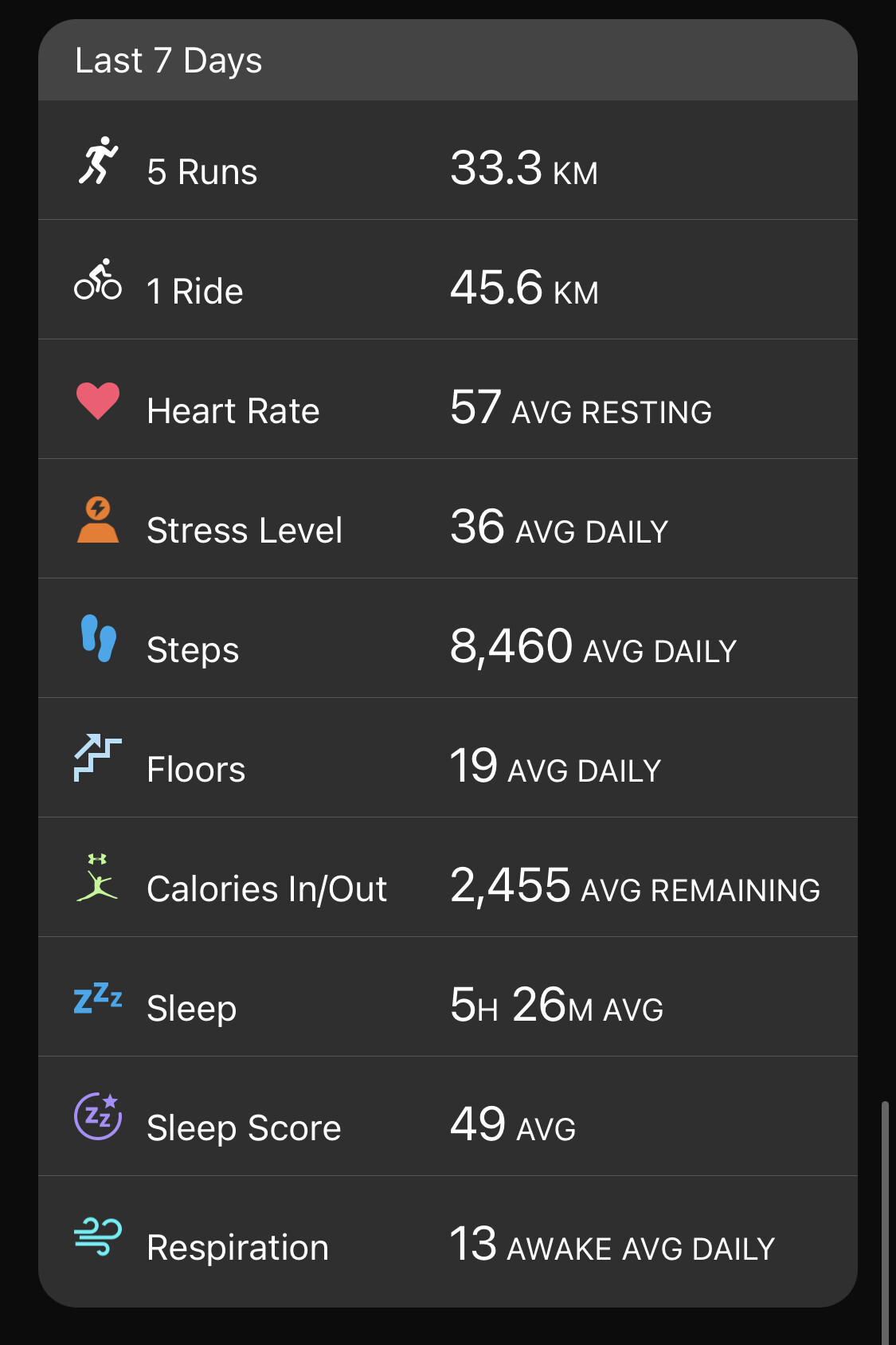Tap the red heart icon
Viewport: 896px width, 1345px height.
click(98, 401)
